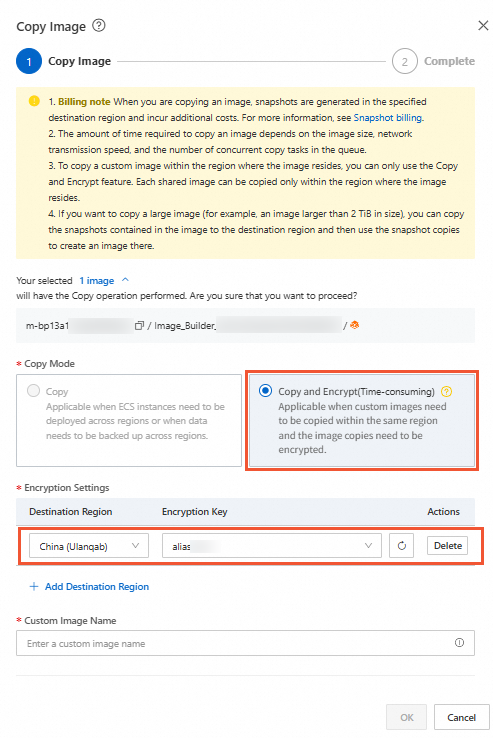Click step 2 Complete in wizard
This screenshot has height=738, width=493.
click(434, 61)
